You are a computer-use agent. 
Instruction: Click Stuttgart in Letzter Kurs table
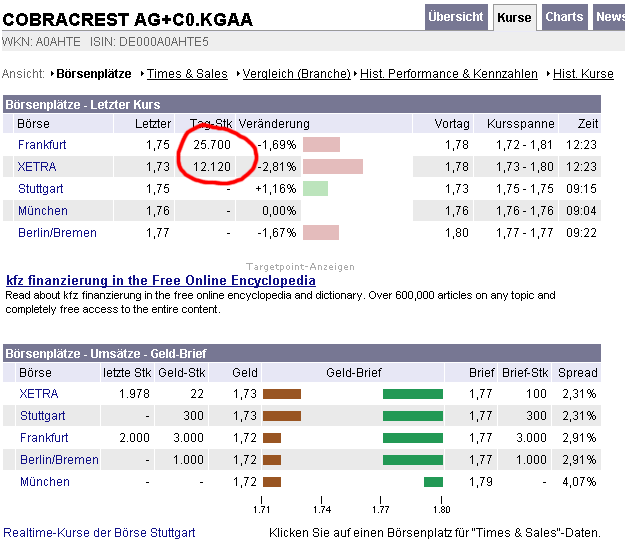pyautogui.click(x=41, y=189)
